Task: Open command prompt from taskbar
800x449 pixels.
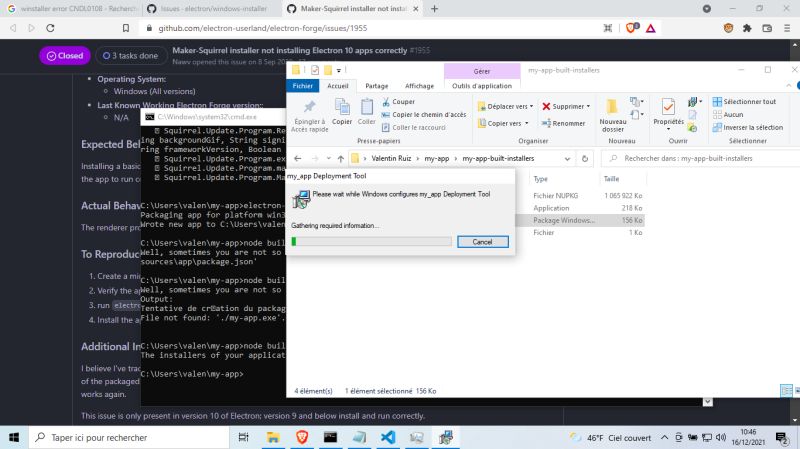Action: 331,437
